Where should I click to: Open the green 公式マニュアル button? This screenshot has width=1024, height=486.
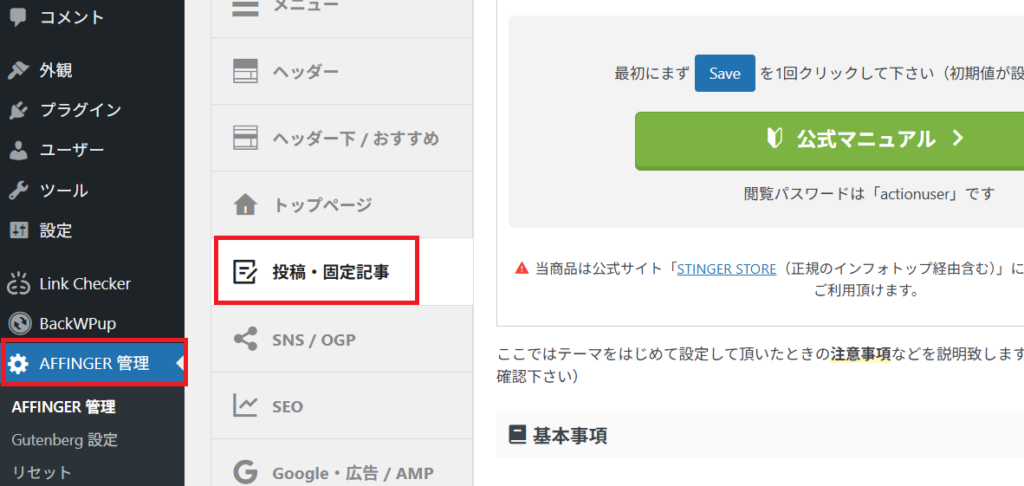pos(829,139)
